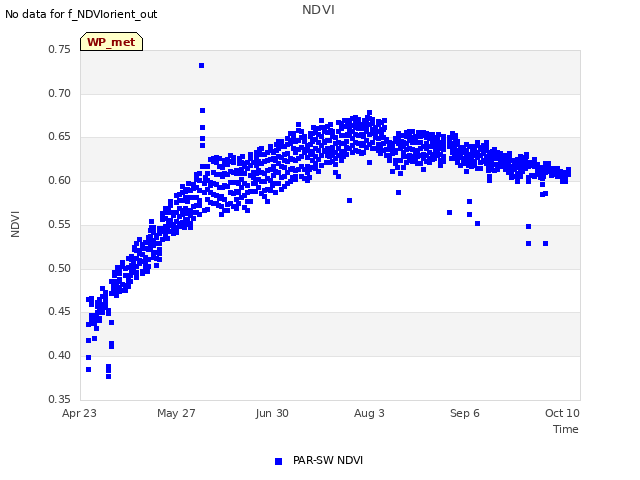Select the isolated point near 0.58 before Aug 3
The width and height of the screenshot is (640, 480).
click(x=349, y=200)
